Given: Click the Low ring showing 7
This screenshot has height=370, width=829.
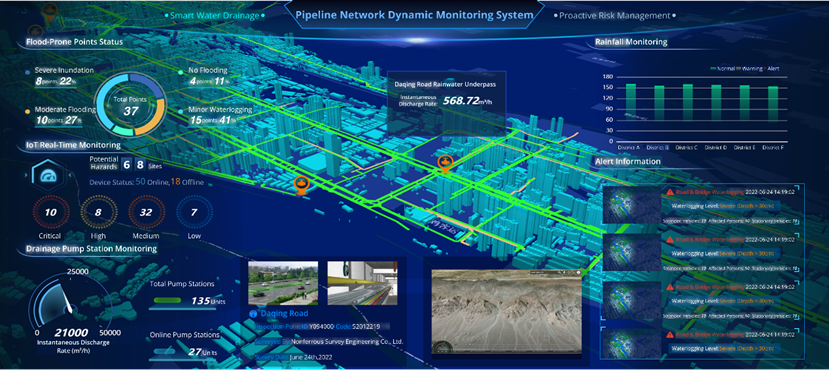Looking at the screenshot, I should click(x=194, y=212).
